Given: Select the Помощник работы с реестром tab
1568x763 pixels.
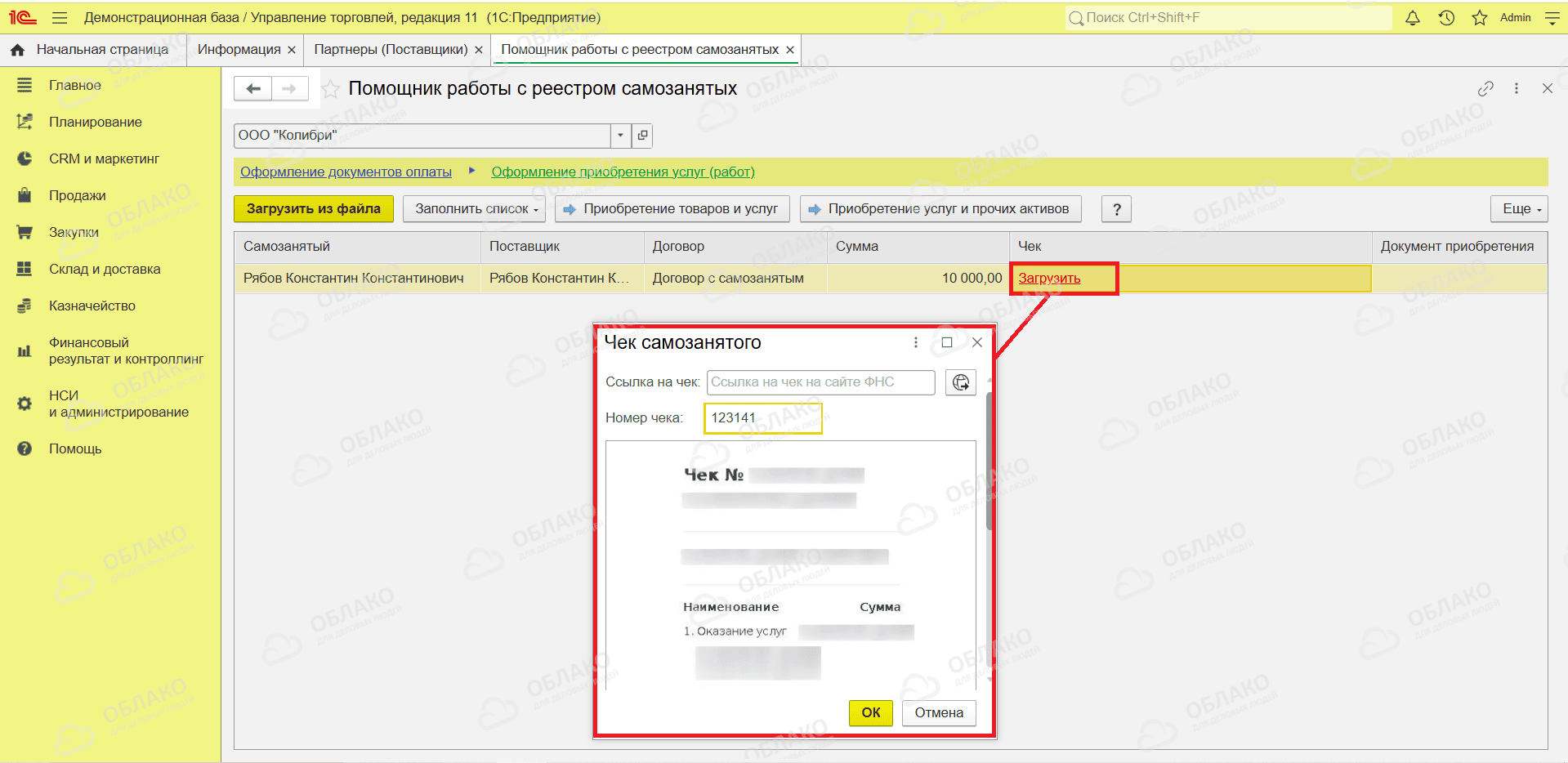Looking at the screenshot, I should pos(640,50).
